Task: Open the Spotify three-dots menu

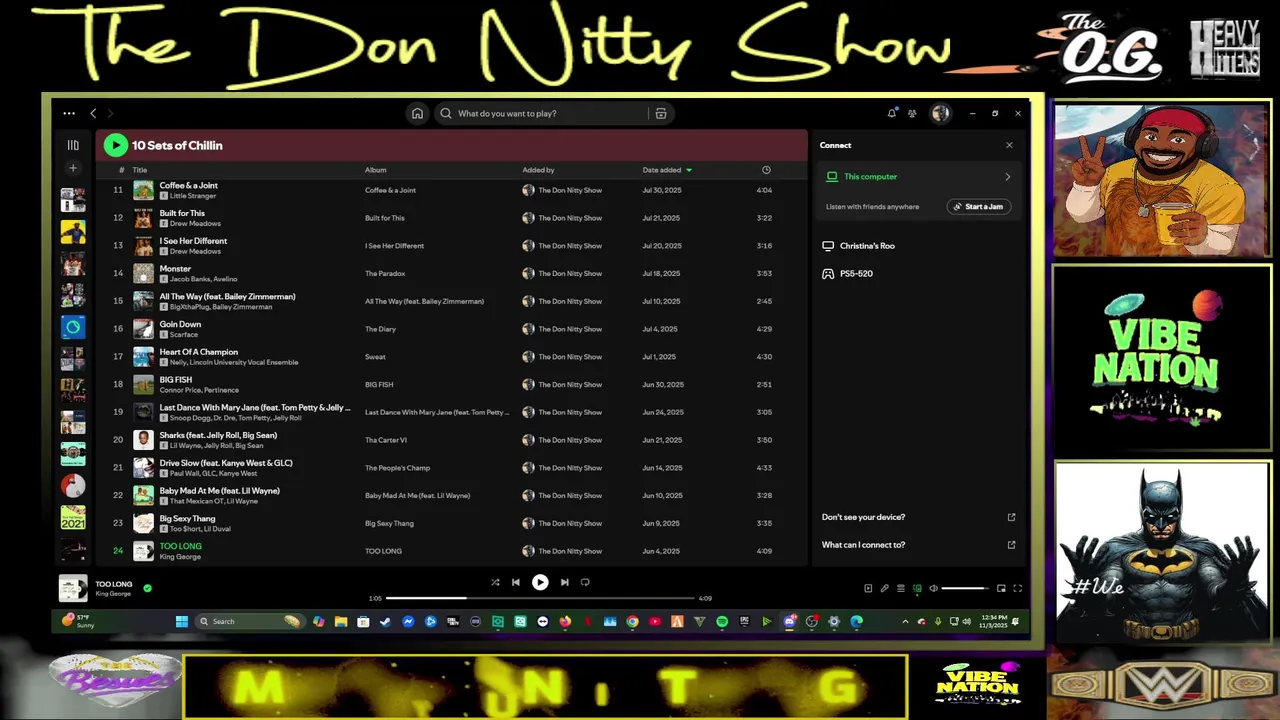Action: click(x=69, y=113)
